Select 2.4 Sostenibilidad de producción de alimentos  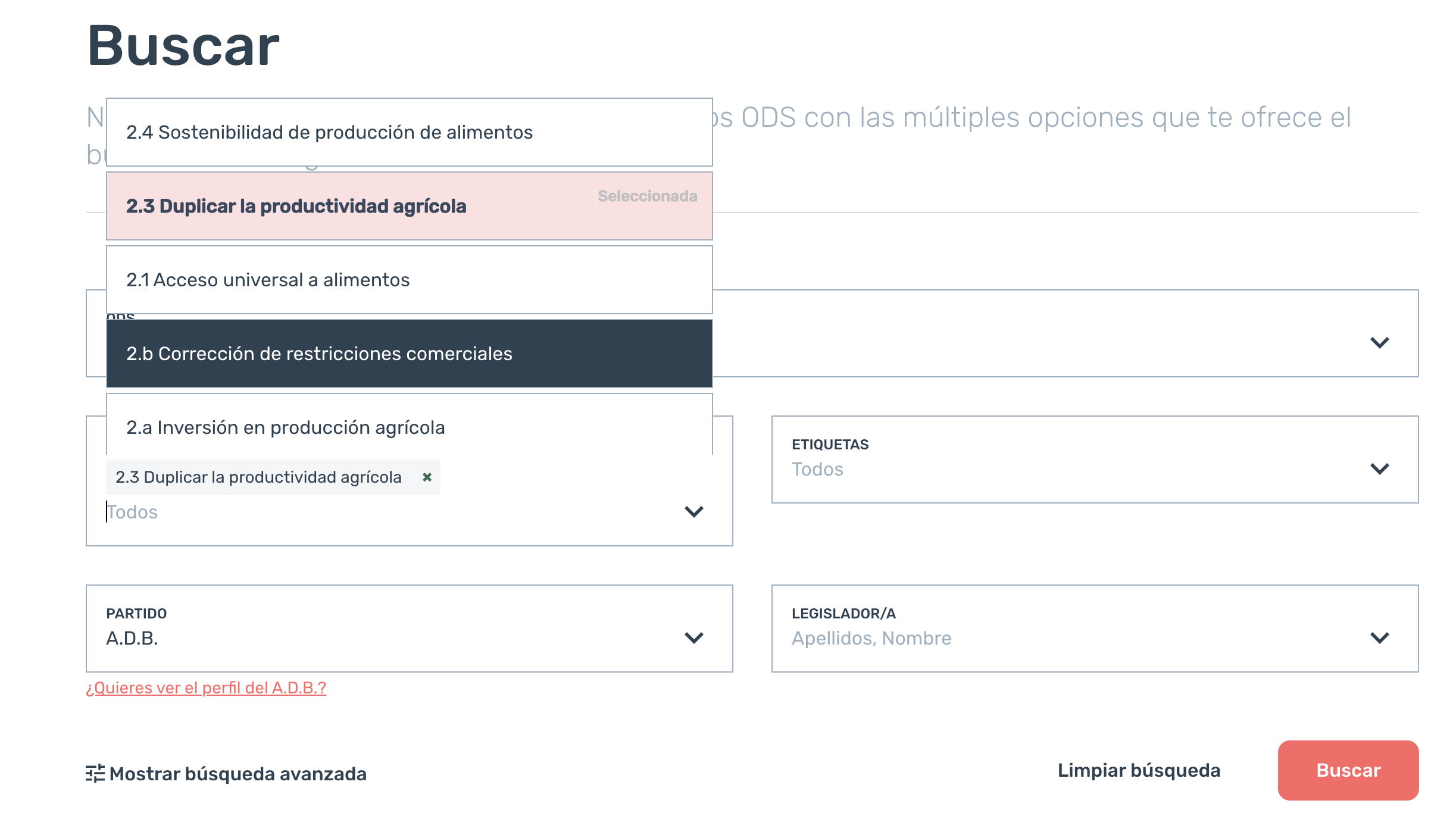point(410,132)
